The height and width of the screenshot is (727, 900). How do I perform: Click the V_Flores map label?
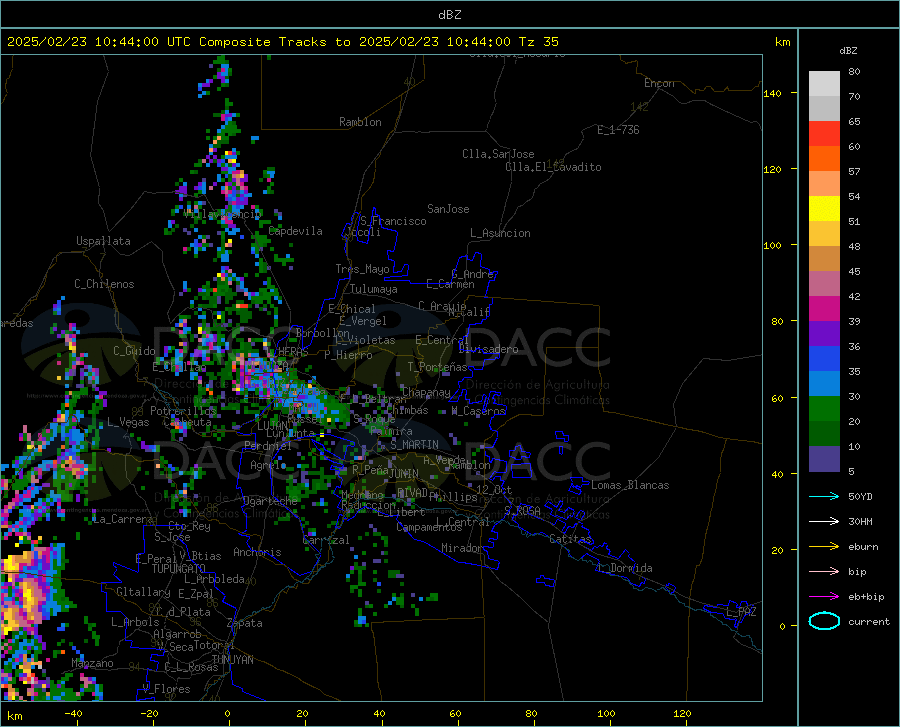(x=166, y=689)
